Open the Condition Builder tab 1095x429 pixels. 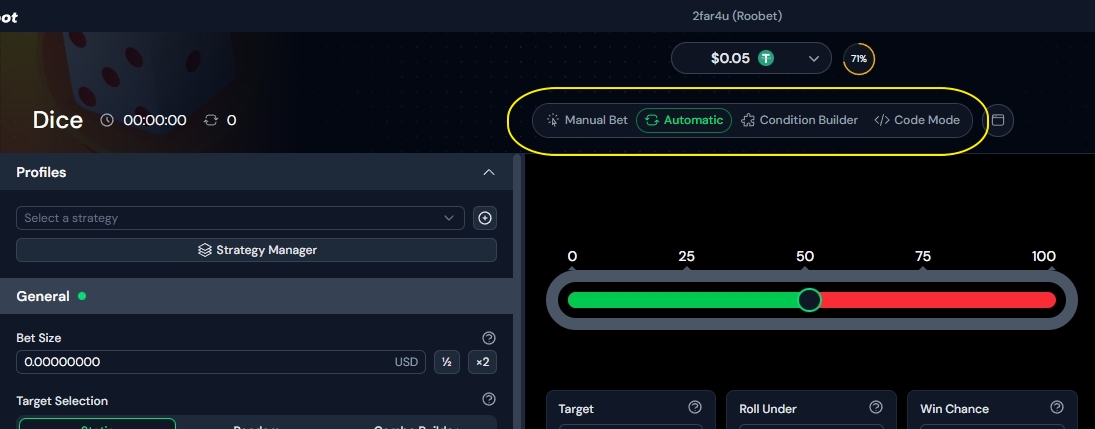(800, 120)
